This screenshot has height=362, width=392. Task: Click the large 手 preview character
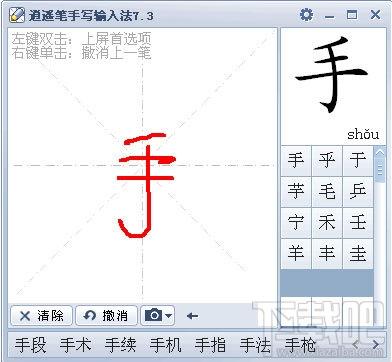tap(332, 75)
